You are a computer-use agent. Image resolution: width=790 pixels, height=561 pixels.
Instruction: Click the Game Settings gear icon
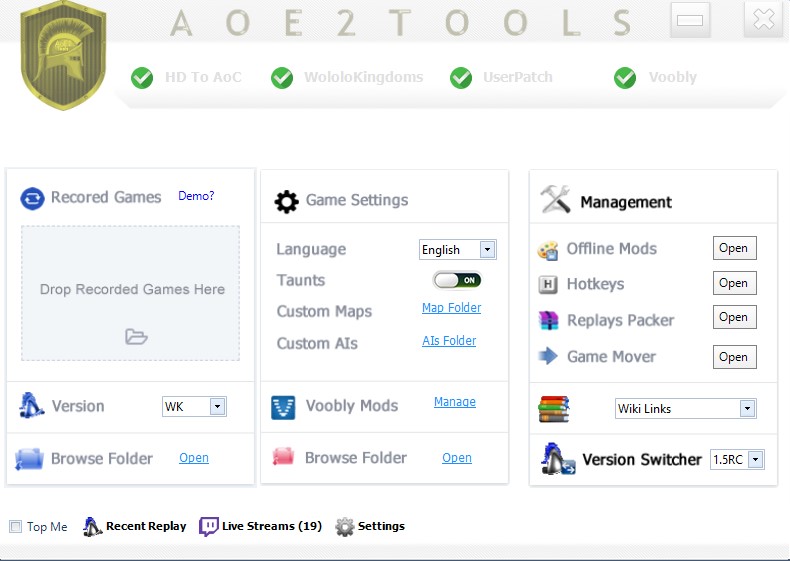[x=286, y=201]
